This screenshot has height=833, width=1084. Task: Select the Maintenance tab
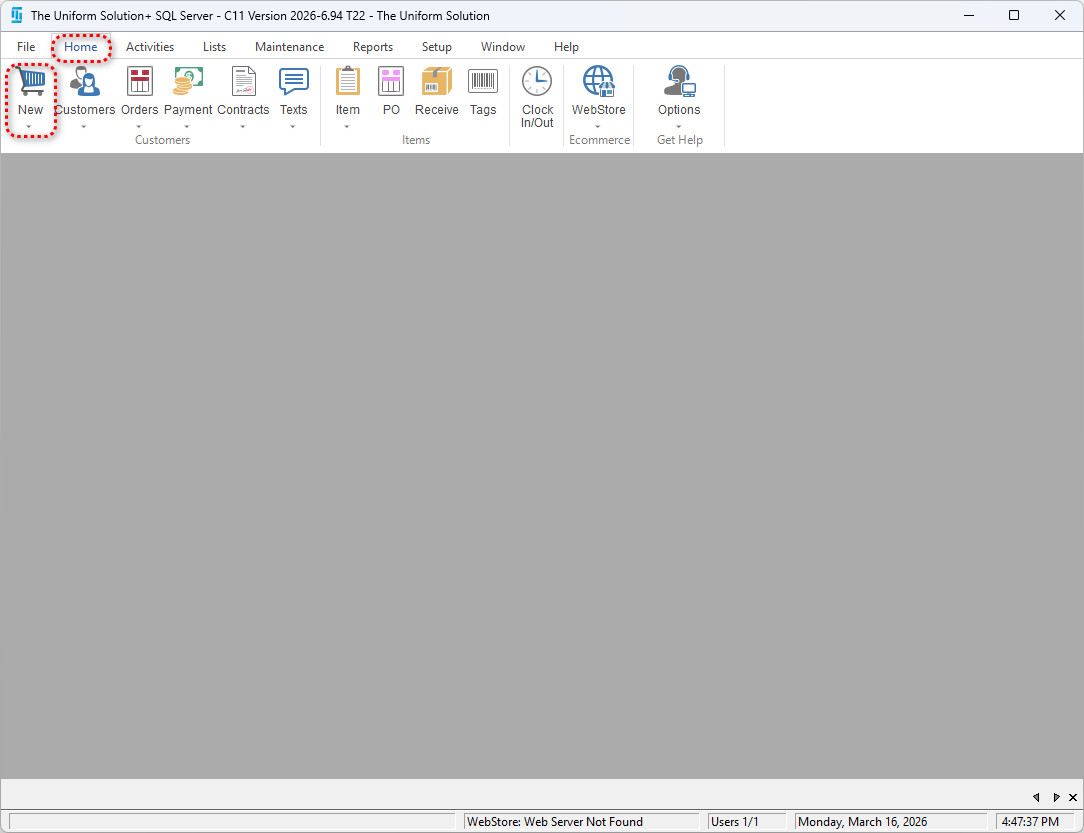tap(289, 47)
